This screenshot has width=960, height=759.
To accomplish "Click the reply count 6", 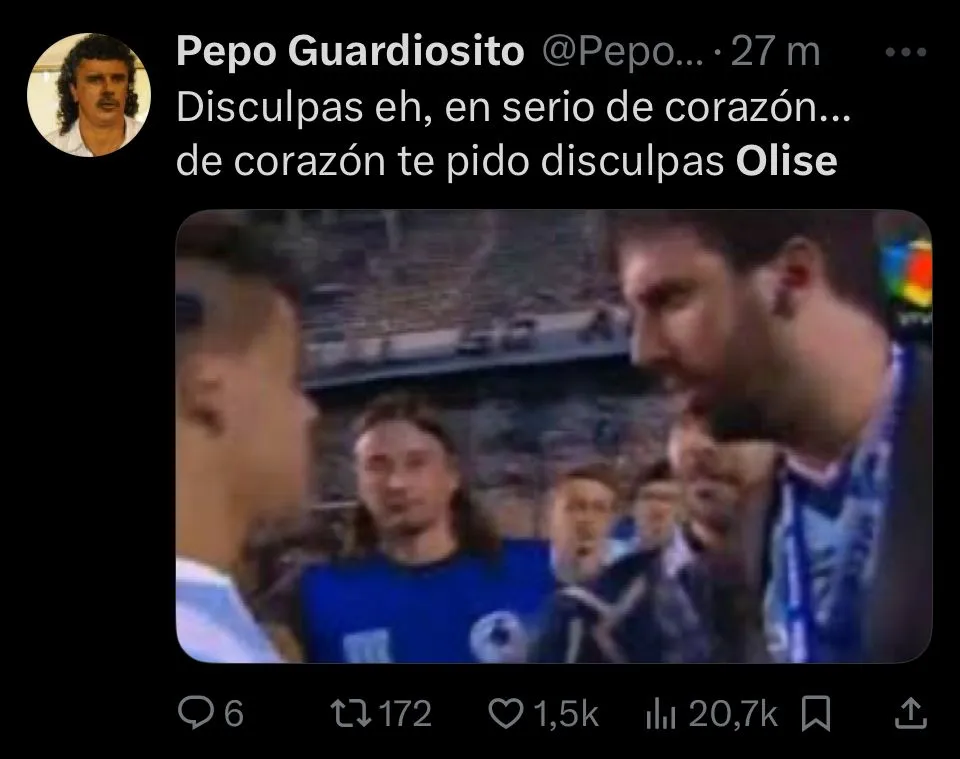I will 233,714.
